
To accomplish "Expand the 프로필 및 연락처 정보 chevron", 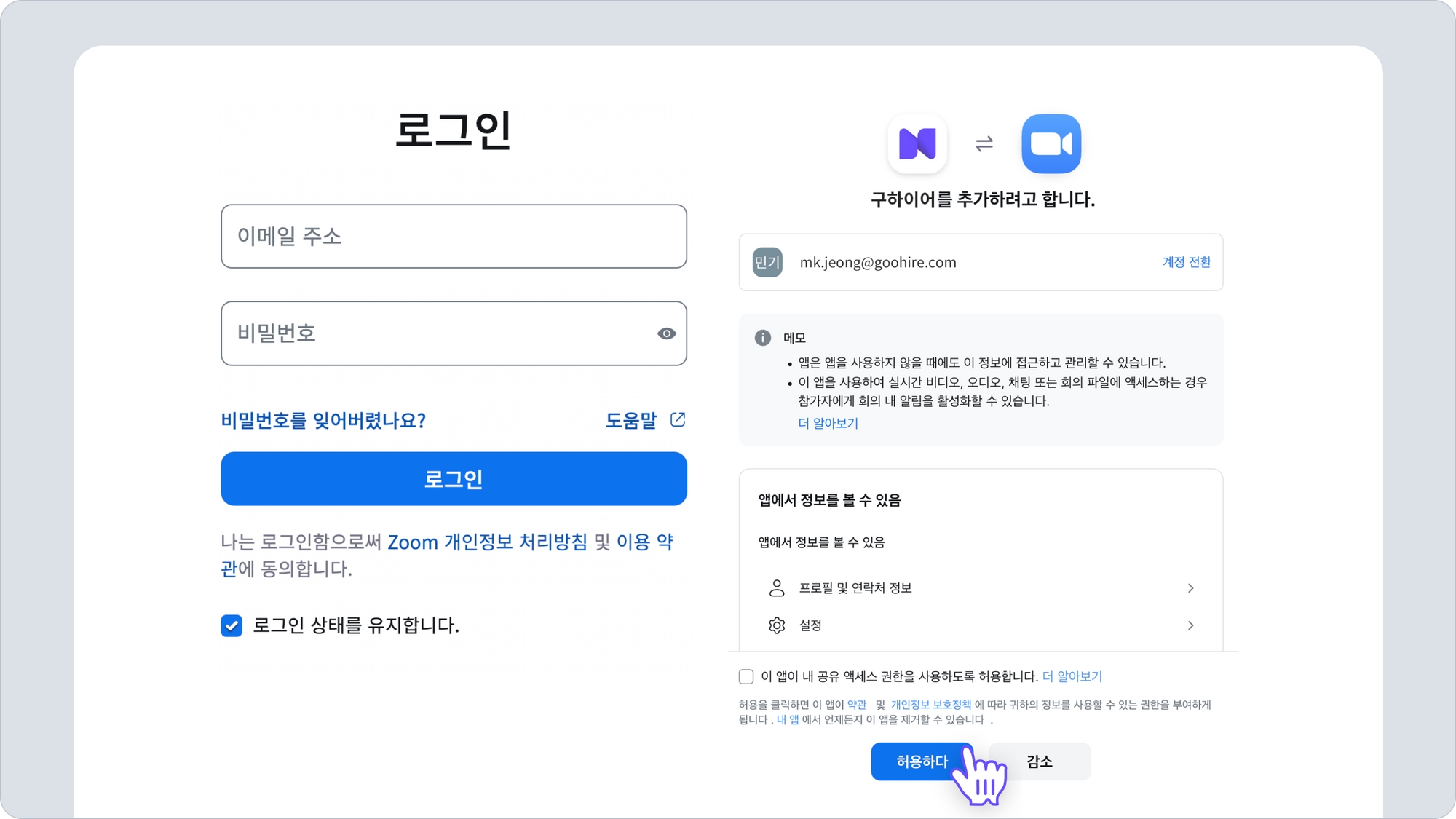I will pos(1191,588).
